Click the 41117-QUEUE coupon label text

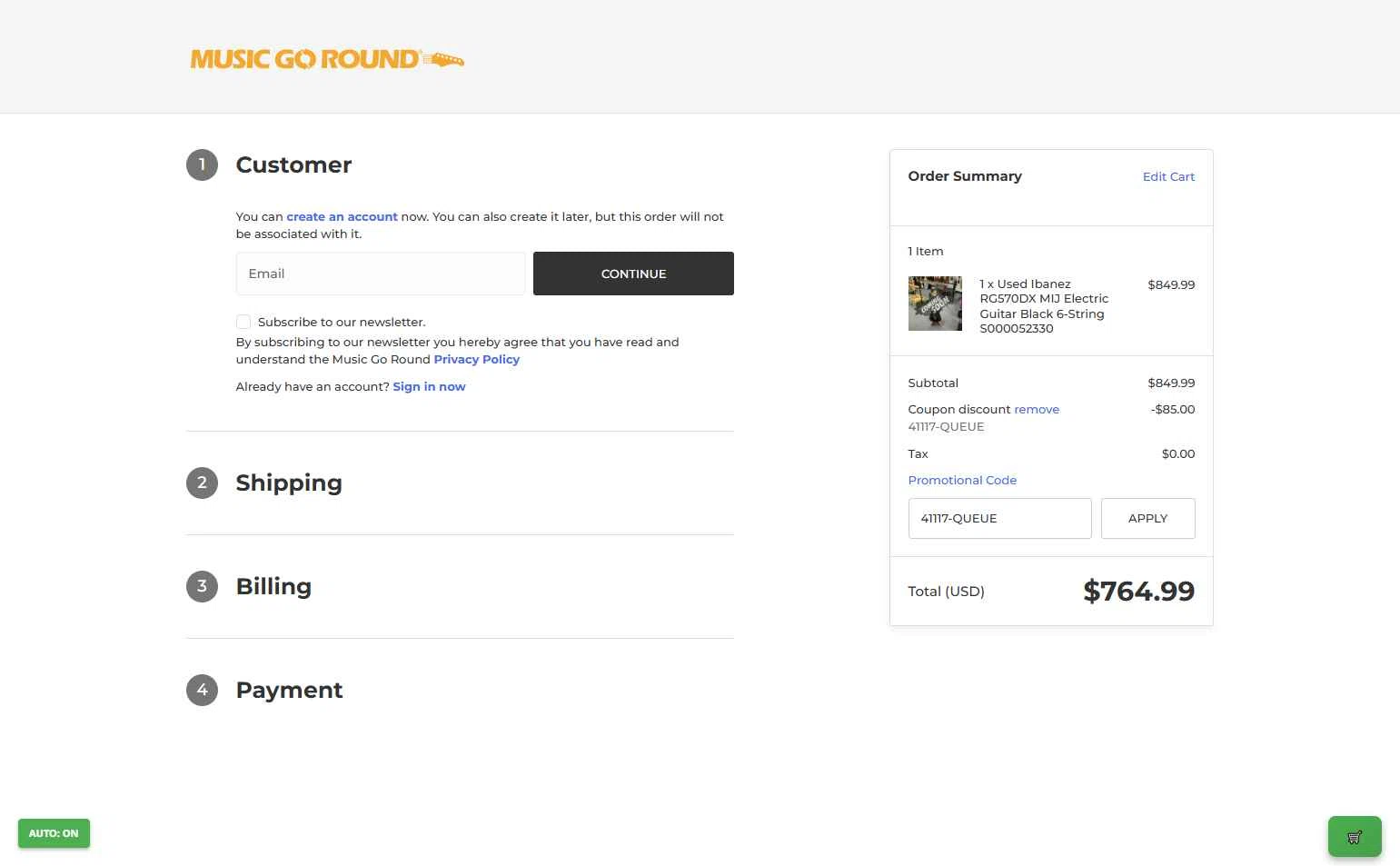pos(946,426)
